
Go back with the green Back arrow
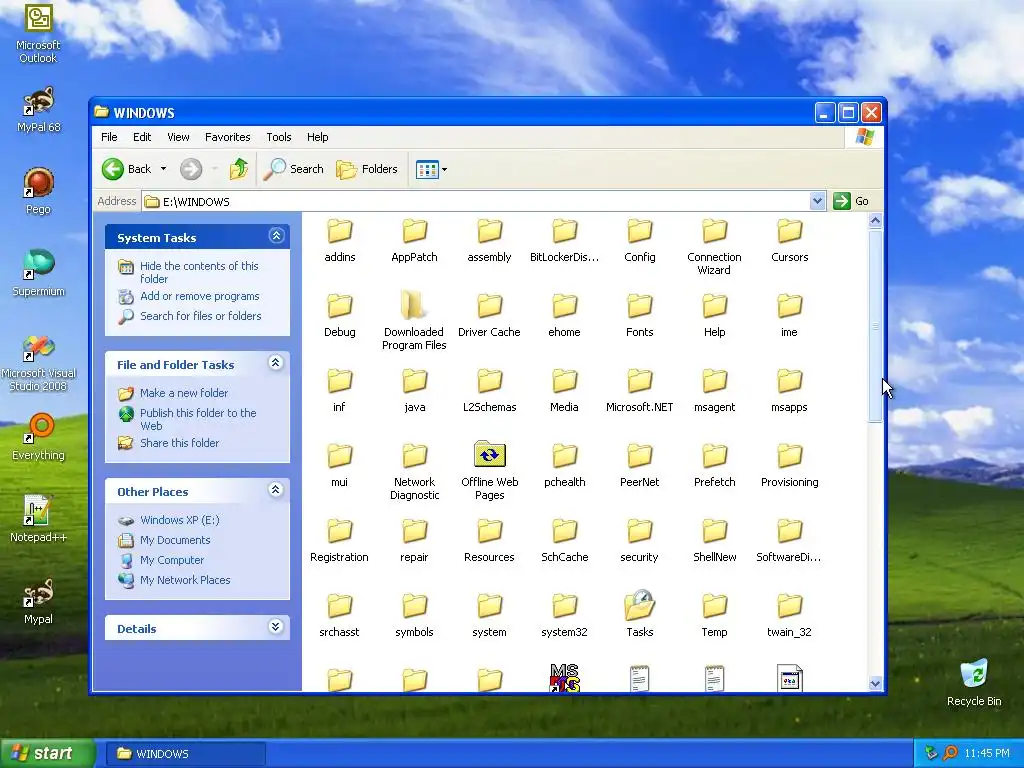click(x=127, y=169)
